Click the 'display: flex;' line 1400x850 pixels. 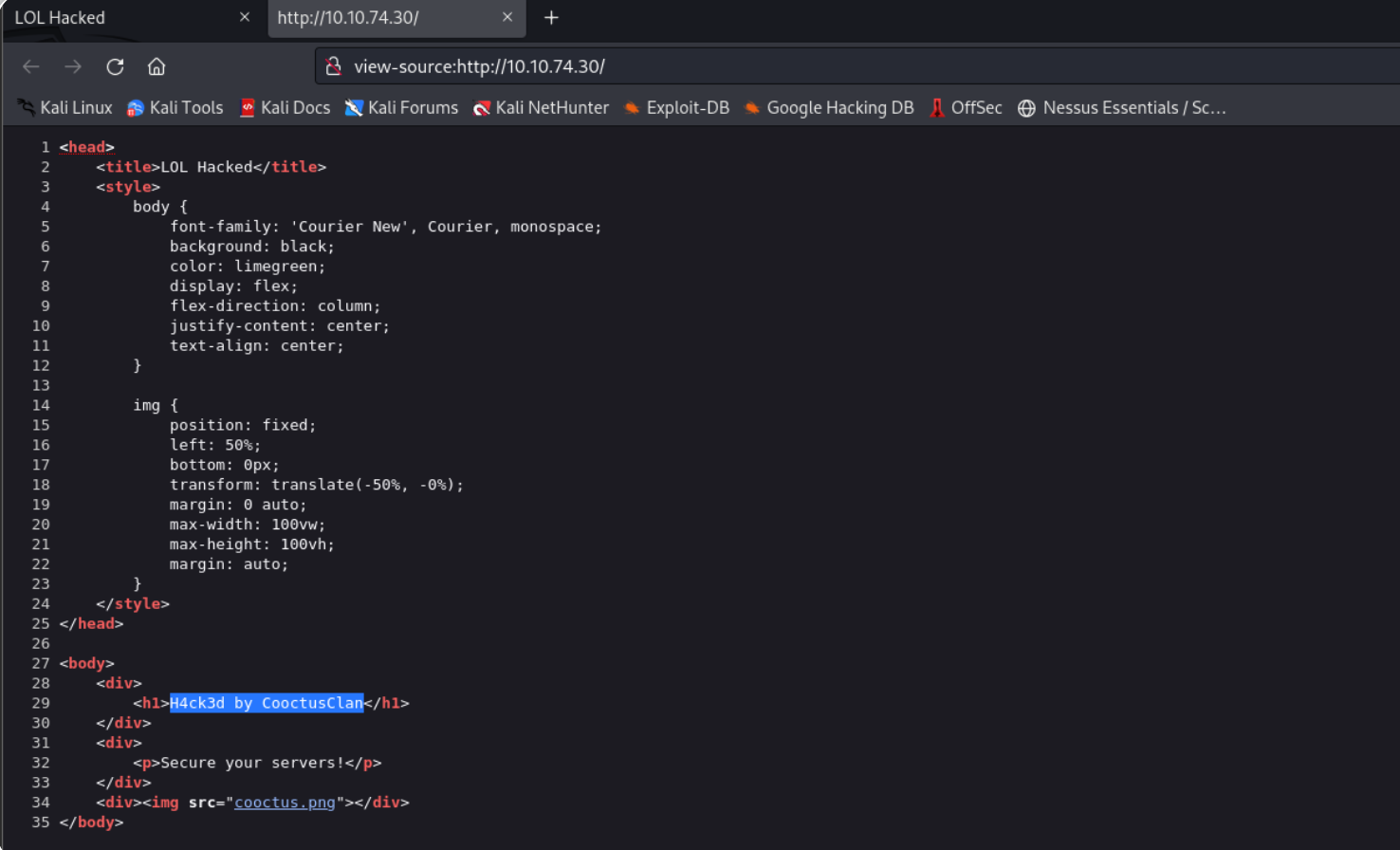(x=233, y=286)
